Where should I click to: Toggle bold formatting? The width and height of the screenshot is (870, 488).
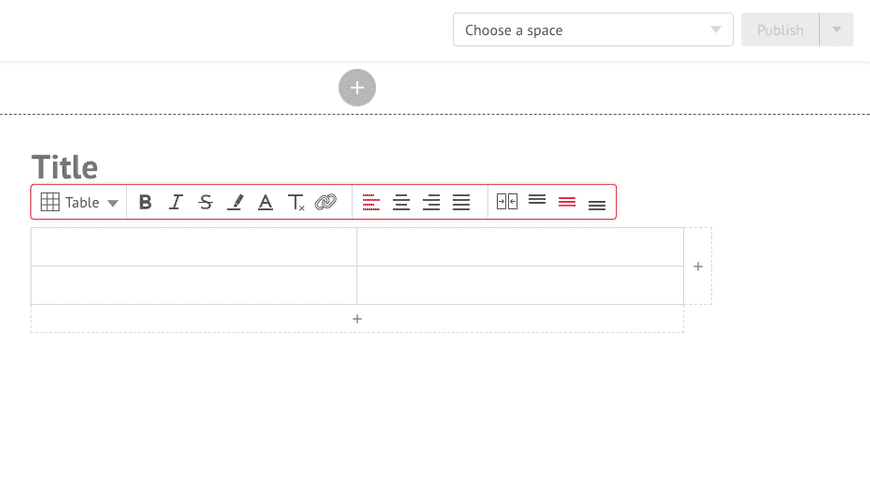point(145,202)
